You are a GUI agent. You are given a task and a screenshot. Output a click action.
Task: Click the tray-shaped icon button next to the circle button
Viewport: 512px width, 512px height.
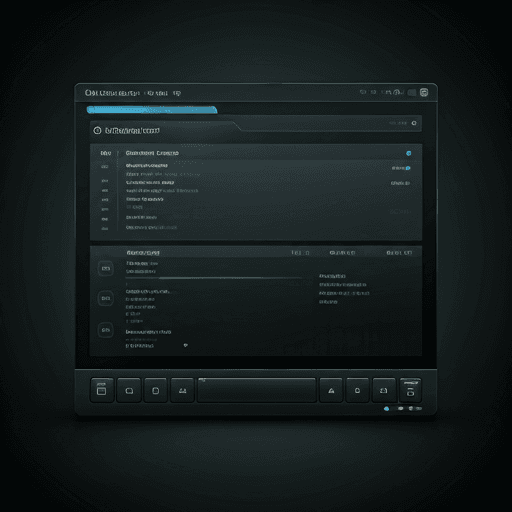click(x=384, y=390)
